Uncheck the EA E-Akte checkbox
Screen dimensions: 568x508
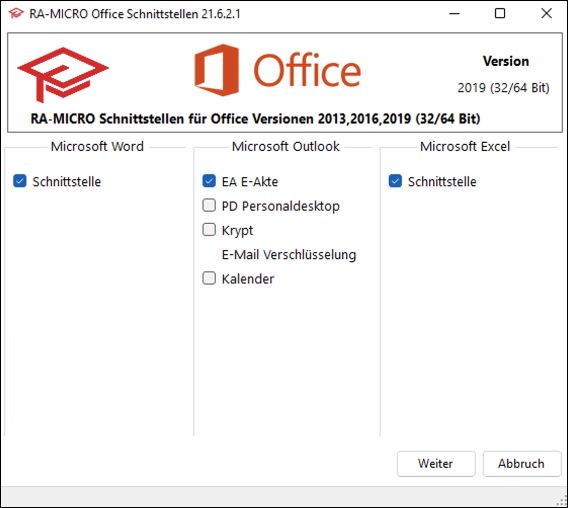tap(209, 181)
